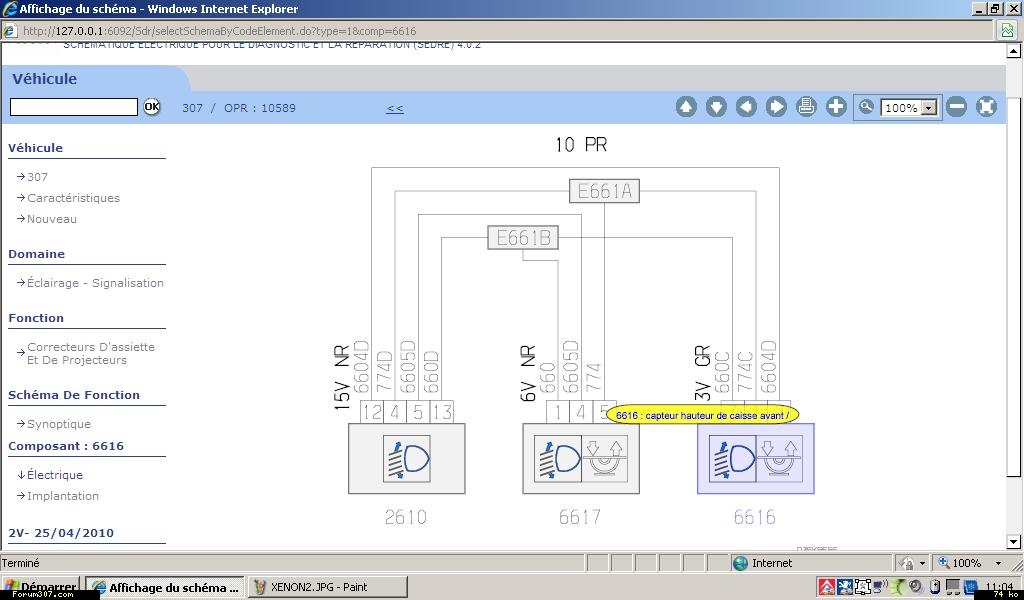Image resolution: width=1024 pixels, height=600 pixels.
Task: Select the height sensor icon inside component 6617
Action: [x=604, y=459]
